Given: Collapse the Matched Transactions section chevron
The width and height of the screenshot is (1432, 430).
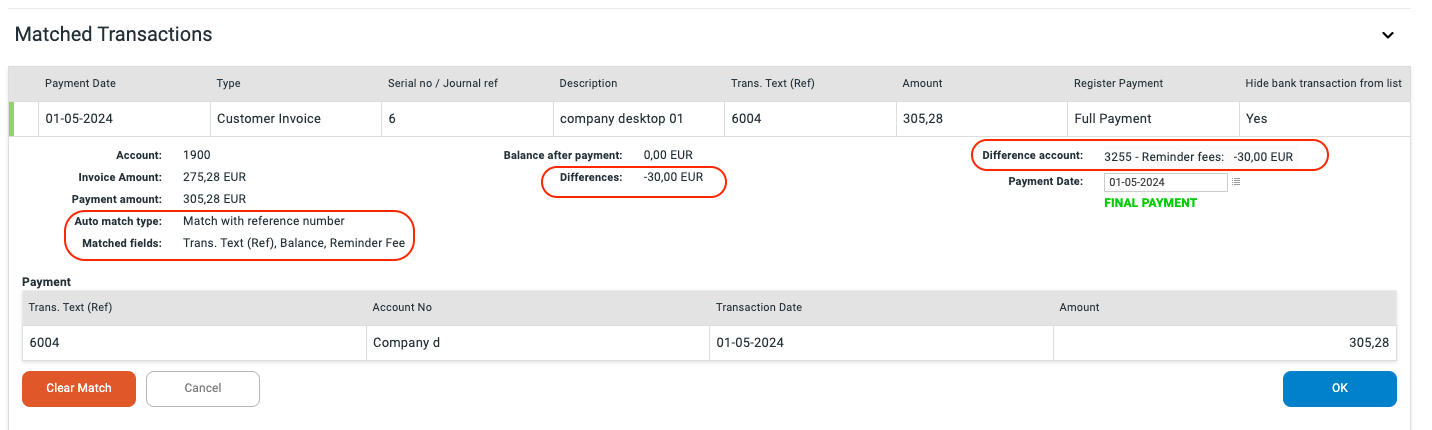Looking at the screenshot, I should pyautogui.click(x=1387, y=35).
